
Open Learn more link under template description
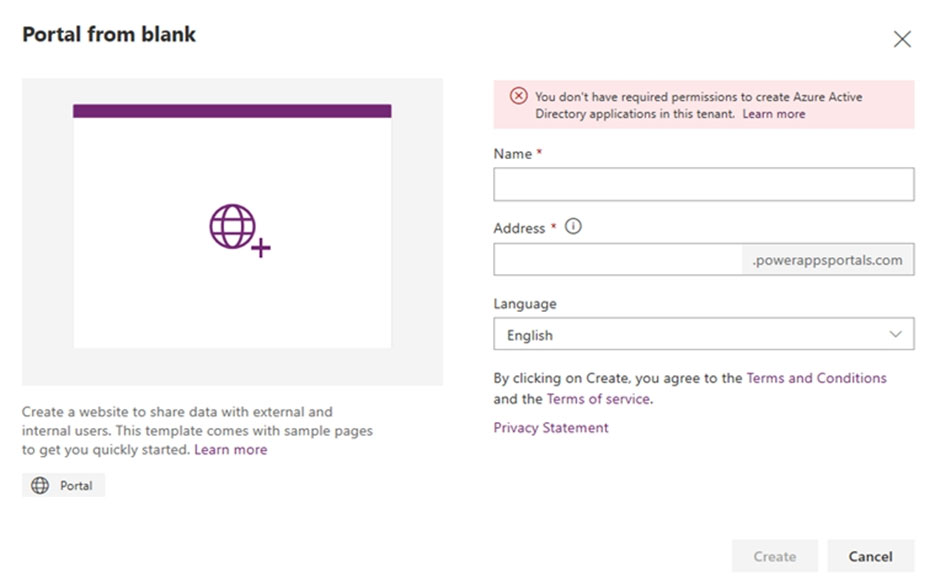(x=231, y=449)
